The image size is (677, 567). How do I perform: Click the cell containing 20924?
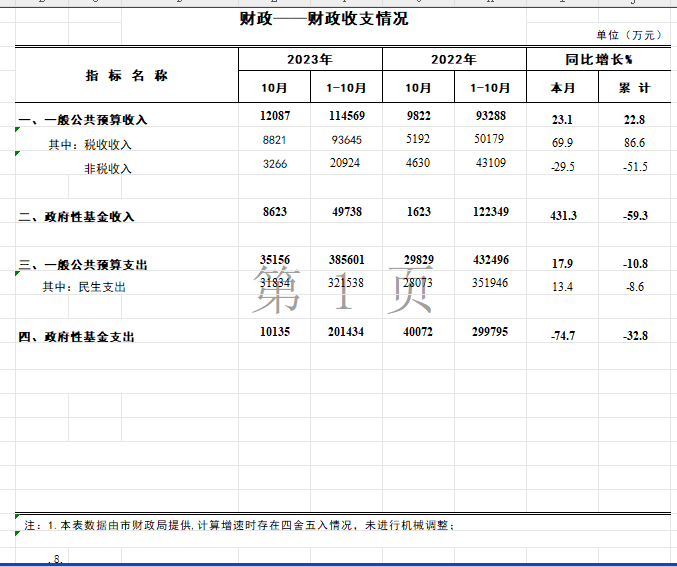(x=345, y=163)
